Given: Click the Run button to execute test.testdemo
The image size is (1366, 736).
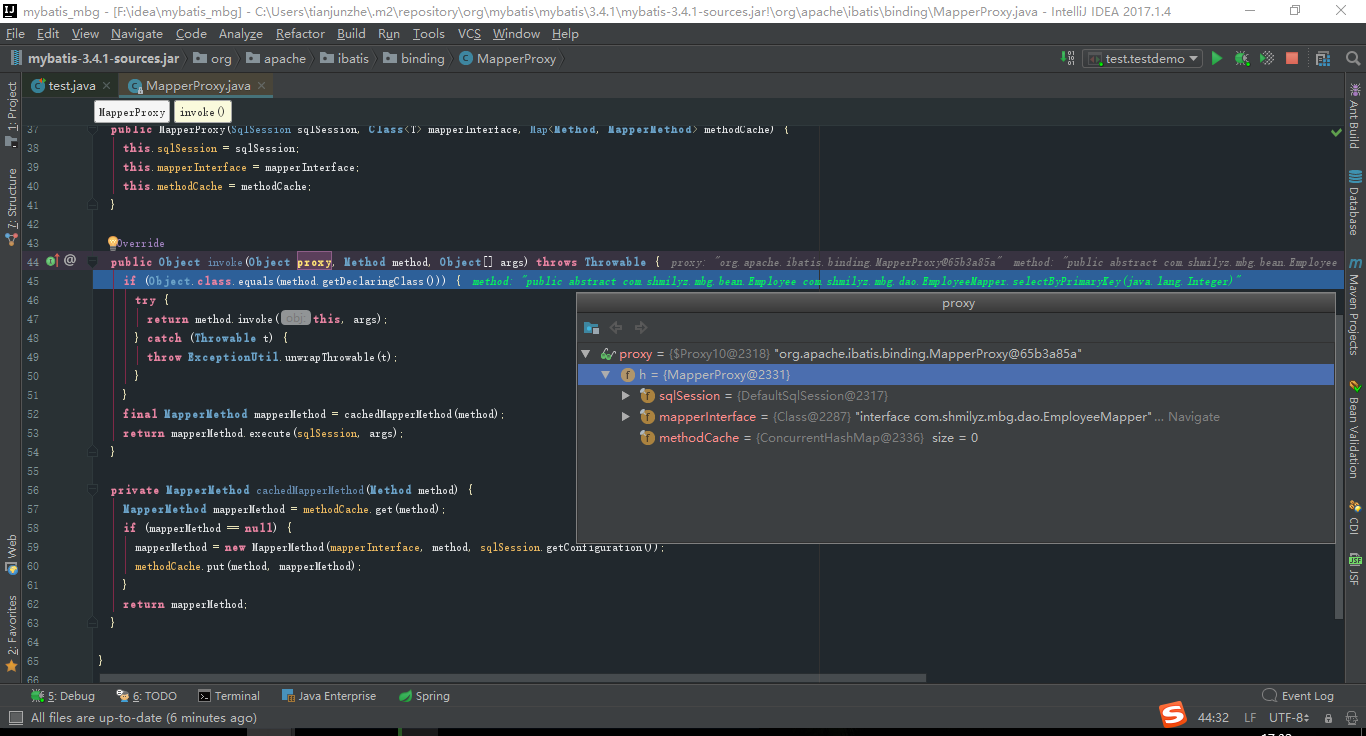Looking at the screenshot, I should coord(1217,58).
